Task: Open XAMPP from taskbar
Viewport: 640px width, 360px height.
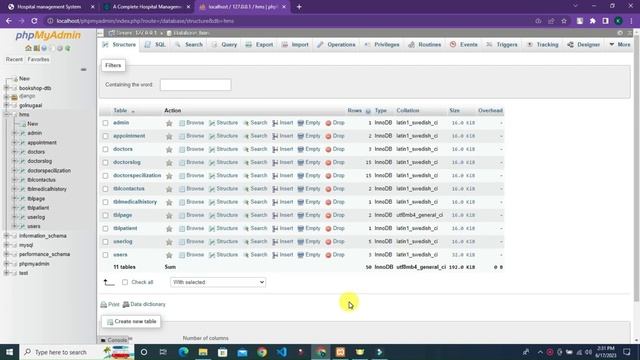Action: click(x=340, y=352)
